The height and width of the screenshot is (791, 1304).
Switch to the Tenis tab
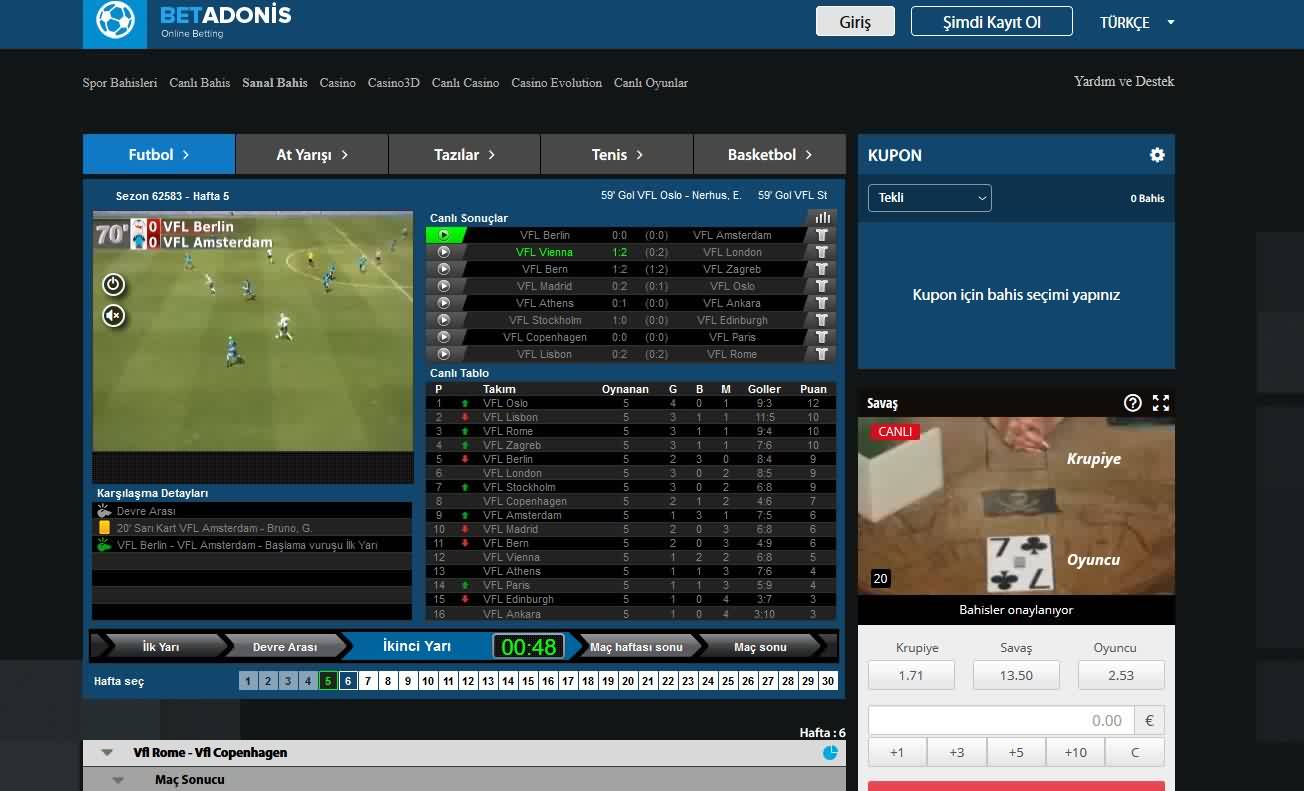[617, 155]
